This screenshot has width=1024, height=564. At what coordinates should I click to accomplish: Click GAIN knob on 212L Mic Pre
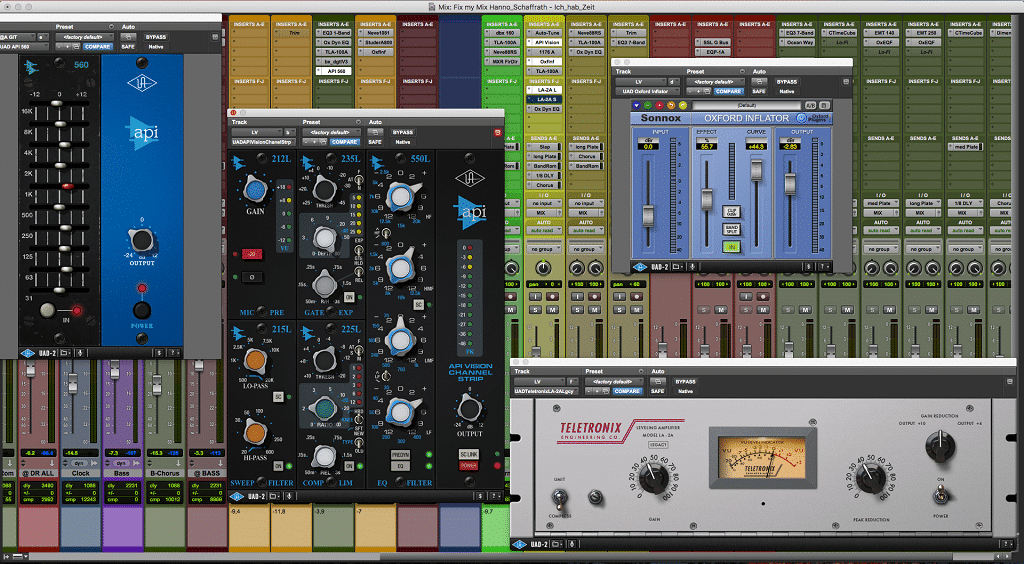click(257, 191)
